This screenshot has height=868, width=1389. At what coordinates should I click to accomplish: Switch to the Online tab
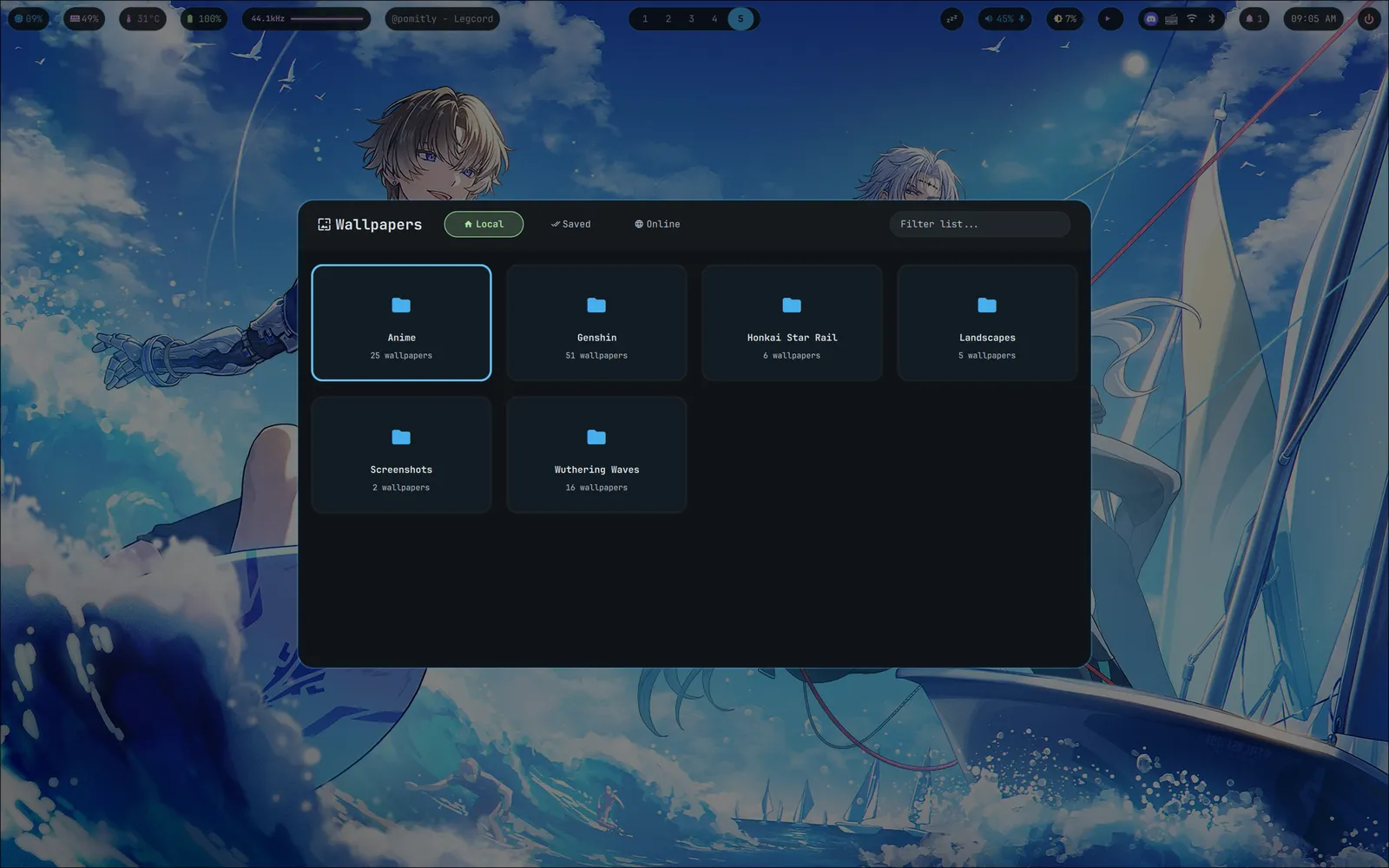657,224
